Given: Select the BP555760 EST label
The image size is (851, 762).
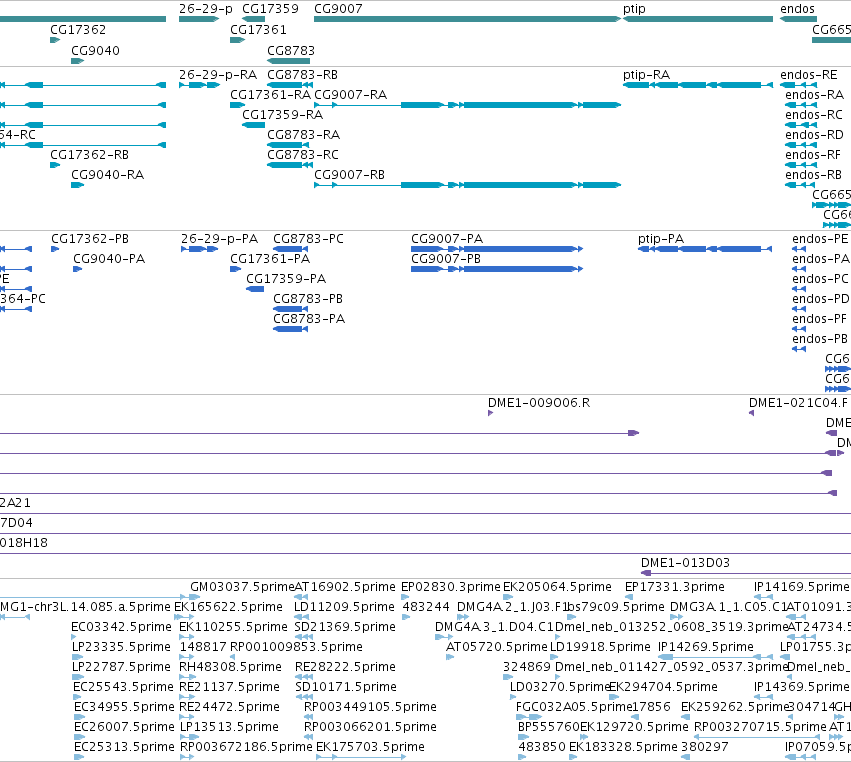Looking at the screenshot, I should [x=548, y=727].
